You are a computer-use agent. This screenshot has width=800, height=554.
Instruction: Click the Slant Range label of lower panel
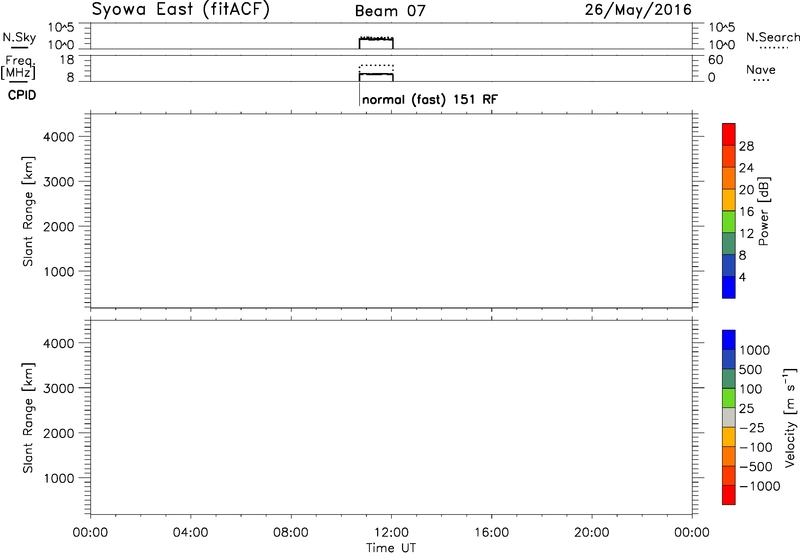(28, 418)
